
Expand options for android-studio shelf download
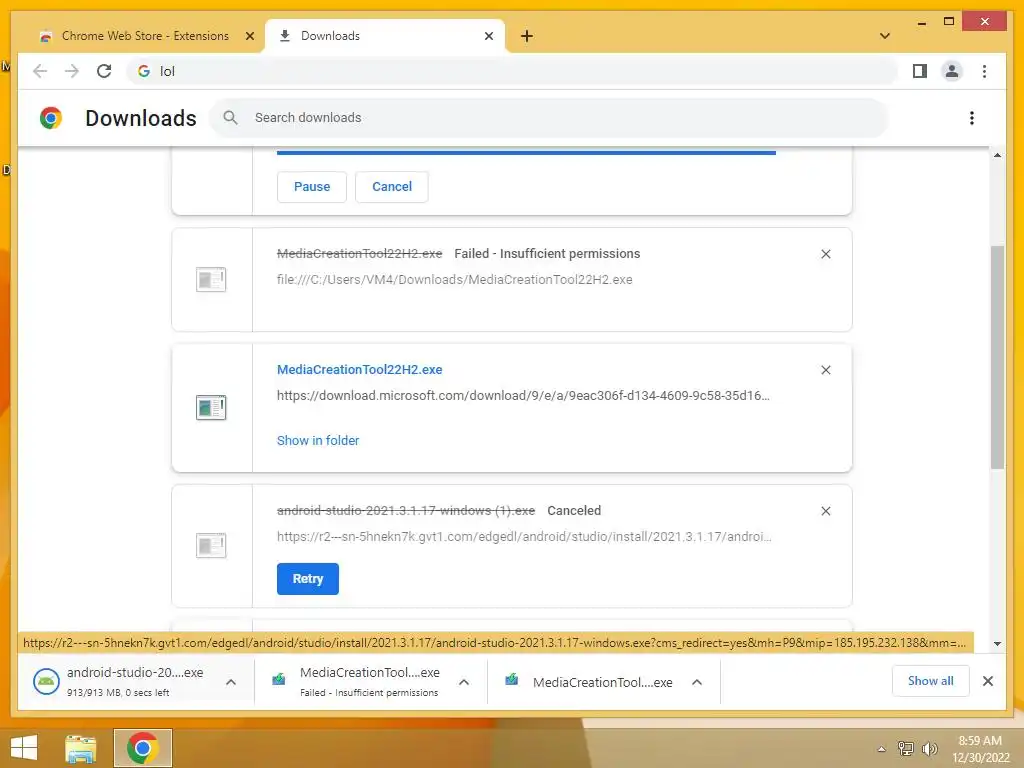[x=231, y=682]
